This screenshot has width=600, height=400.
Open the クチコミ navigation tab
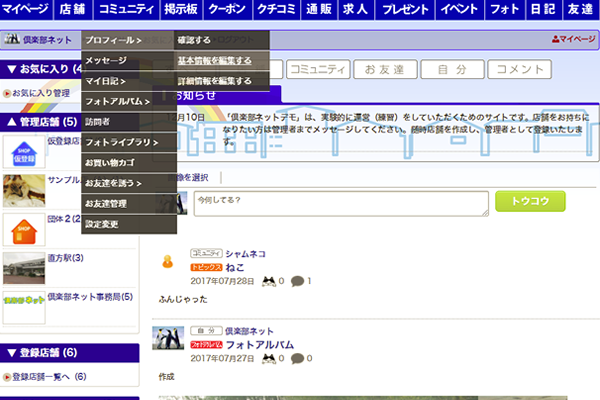pos(276,9)
